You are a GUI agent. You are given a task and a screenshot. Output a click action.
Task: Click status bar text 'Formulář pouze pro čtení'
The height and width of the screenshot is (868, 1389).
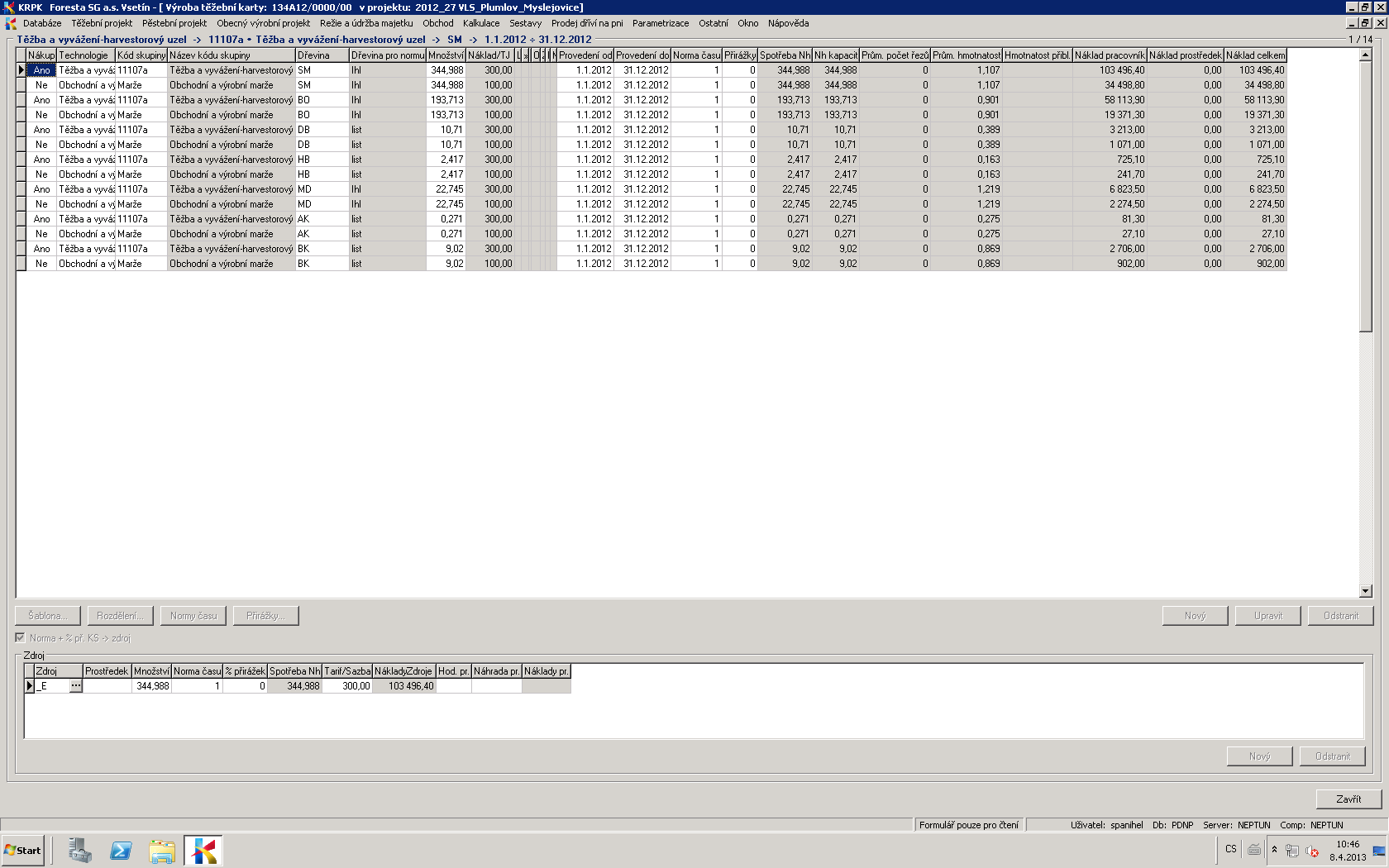[x=969, y=825]
